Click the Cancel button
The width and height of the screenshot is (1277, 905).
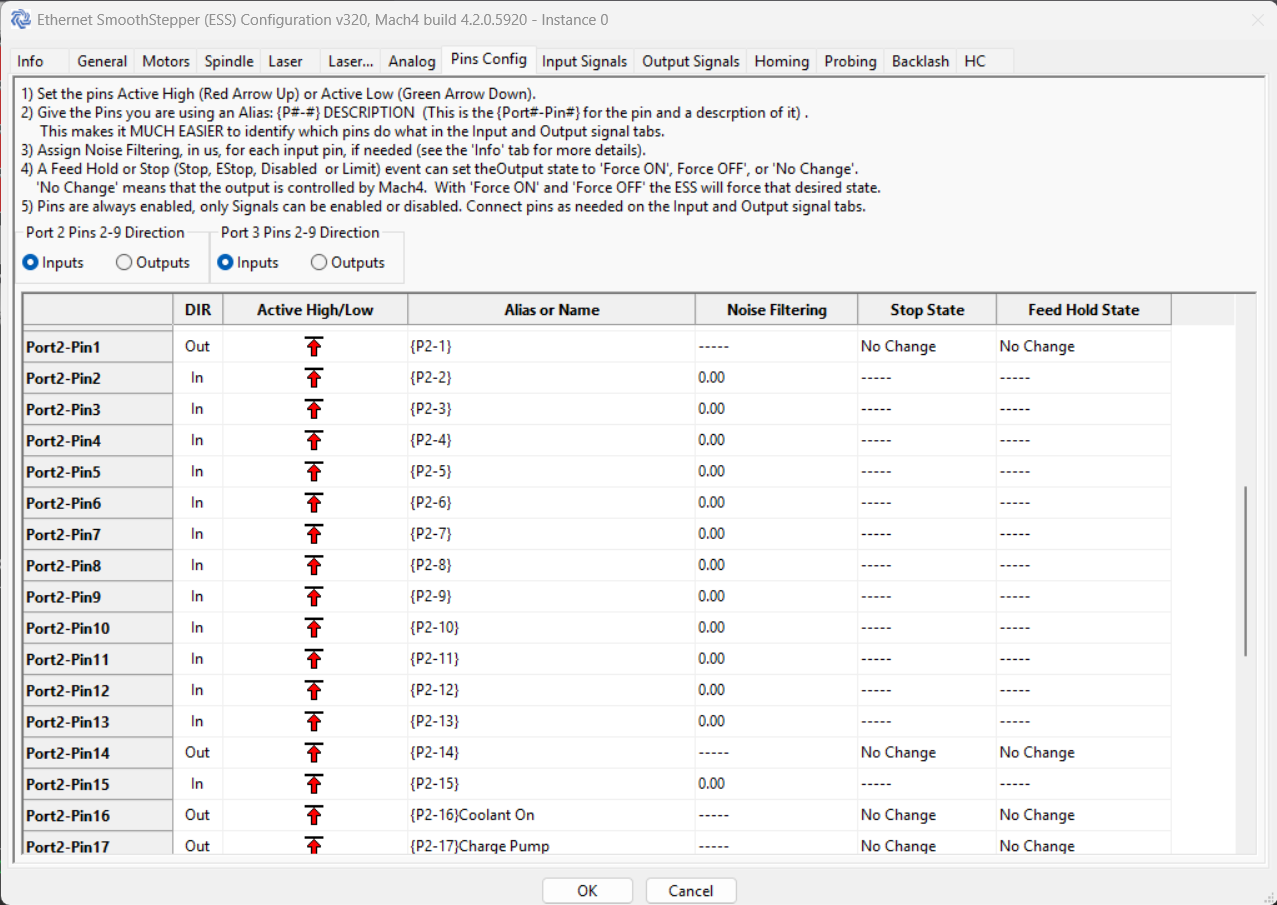point(691,891)
